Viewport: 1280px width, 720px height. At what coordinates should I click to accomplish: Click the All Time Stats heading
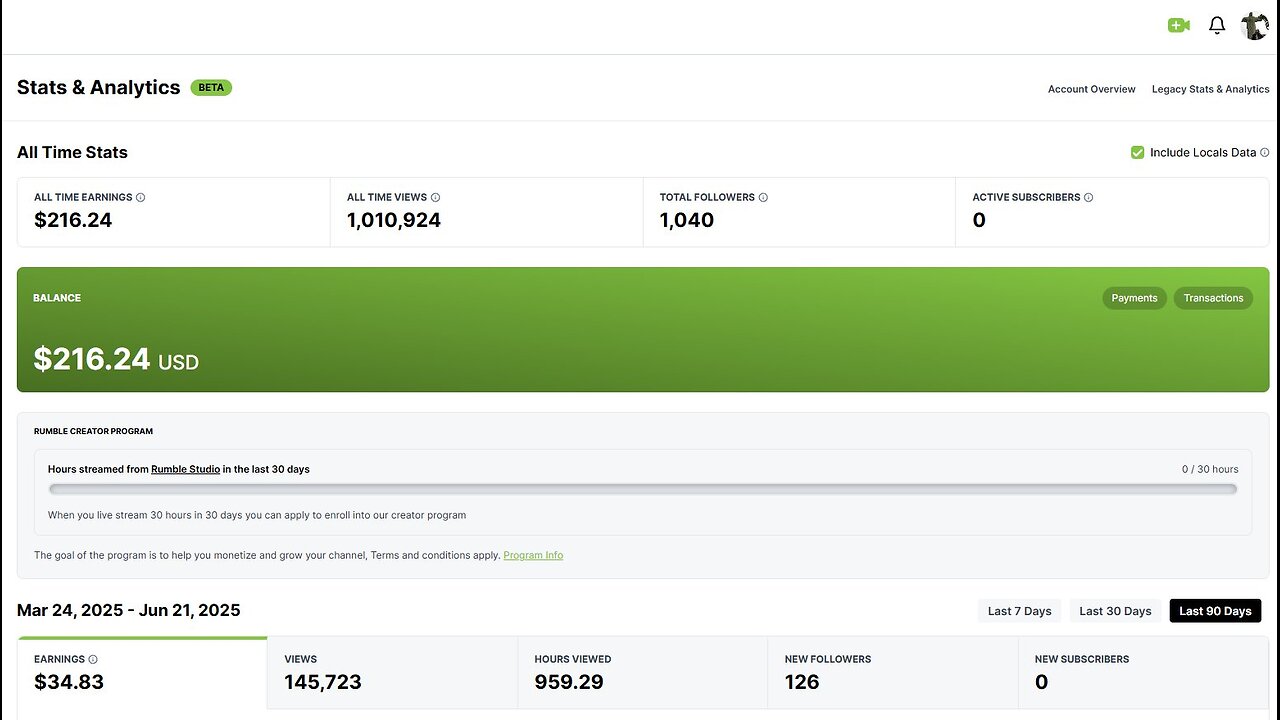[72, 152]
